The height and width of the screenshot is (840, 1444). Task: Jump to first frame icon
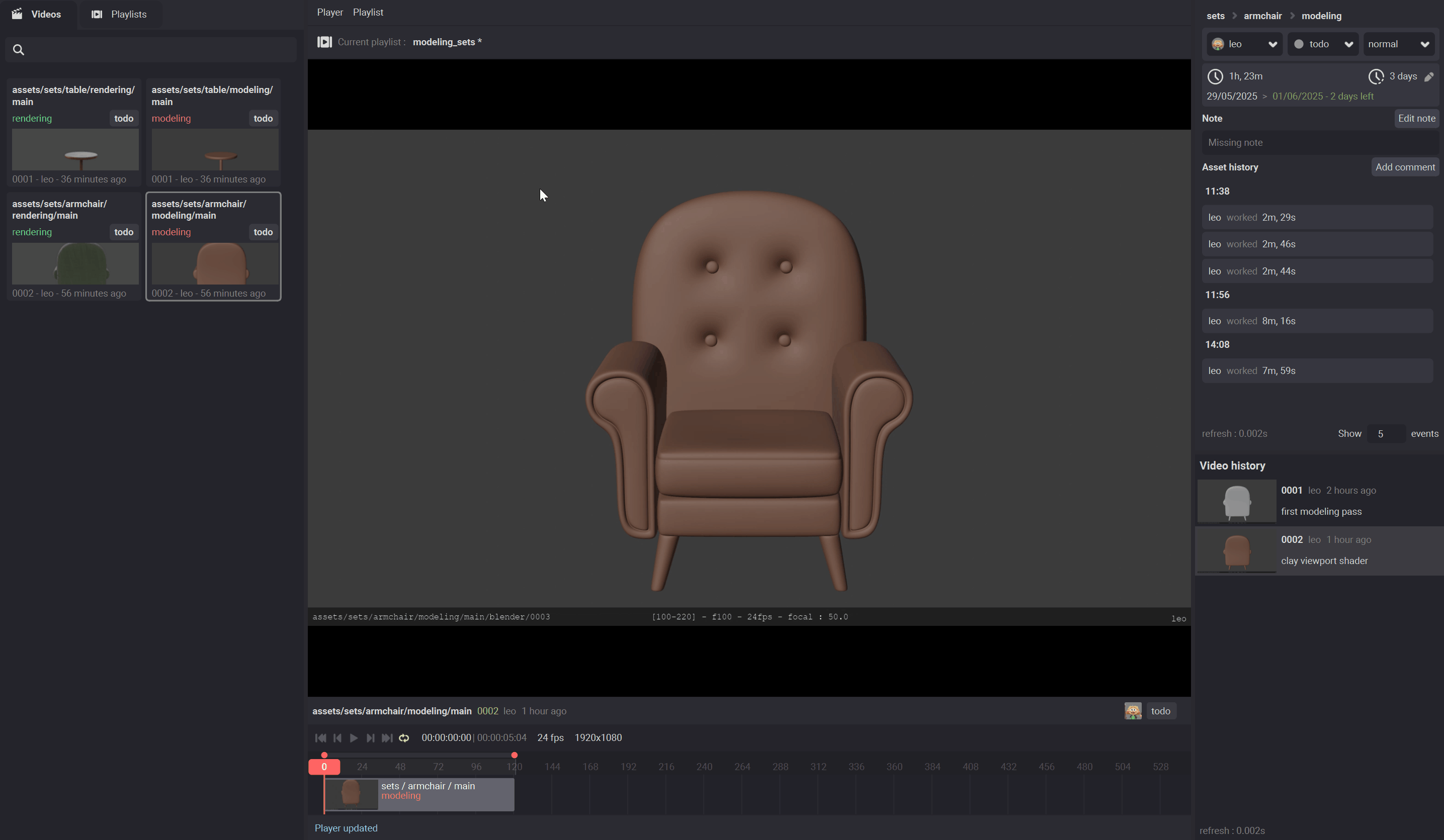point(320,738)
